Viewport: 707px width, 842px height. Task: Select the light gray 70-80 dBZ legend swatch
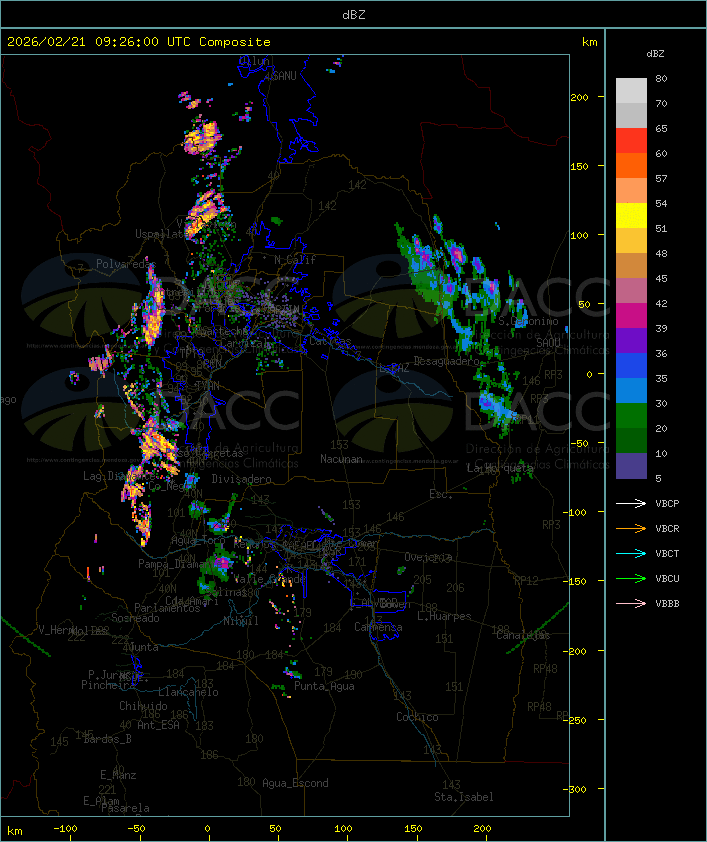tap(631, 90)
